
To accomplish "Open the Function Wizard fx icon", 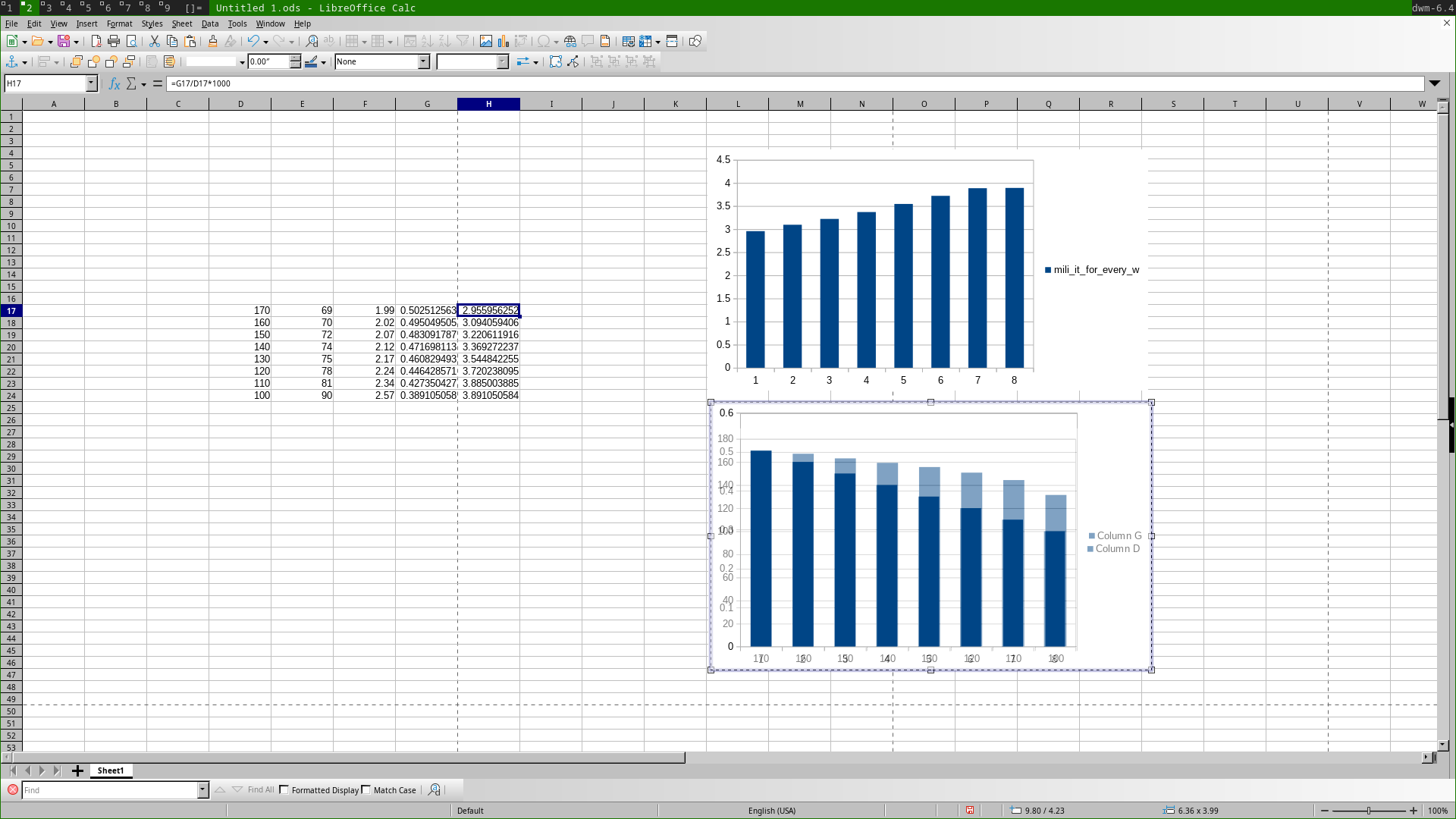I will tap(115, 83).
